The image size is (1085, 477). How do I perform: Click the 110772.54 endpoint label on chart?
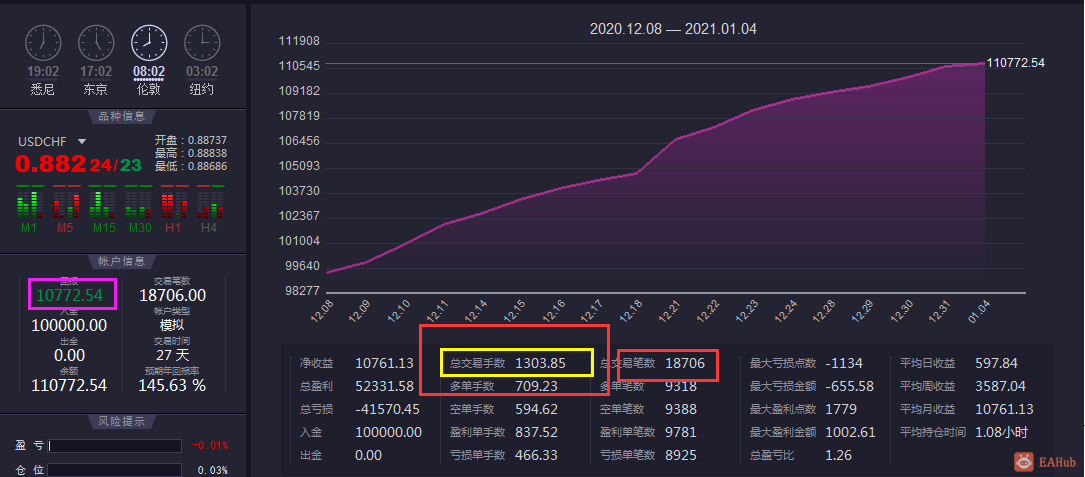point(1015,63)
